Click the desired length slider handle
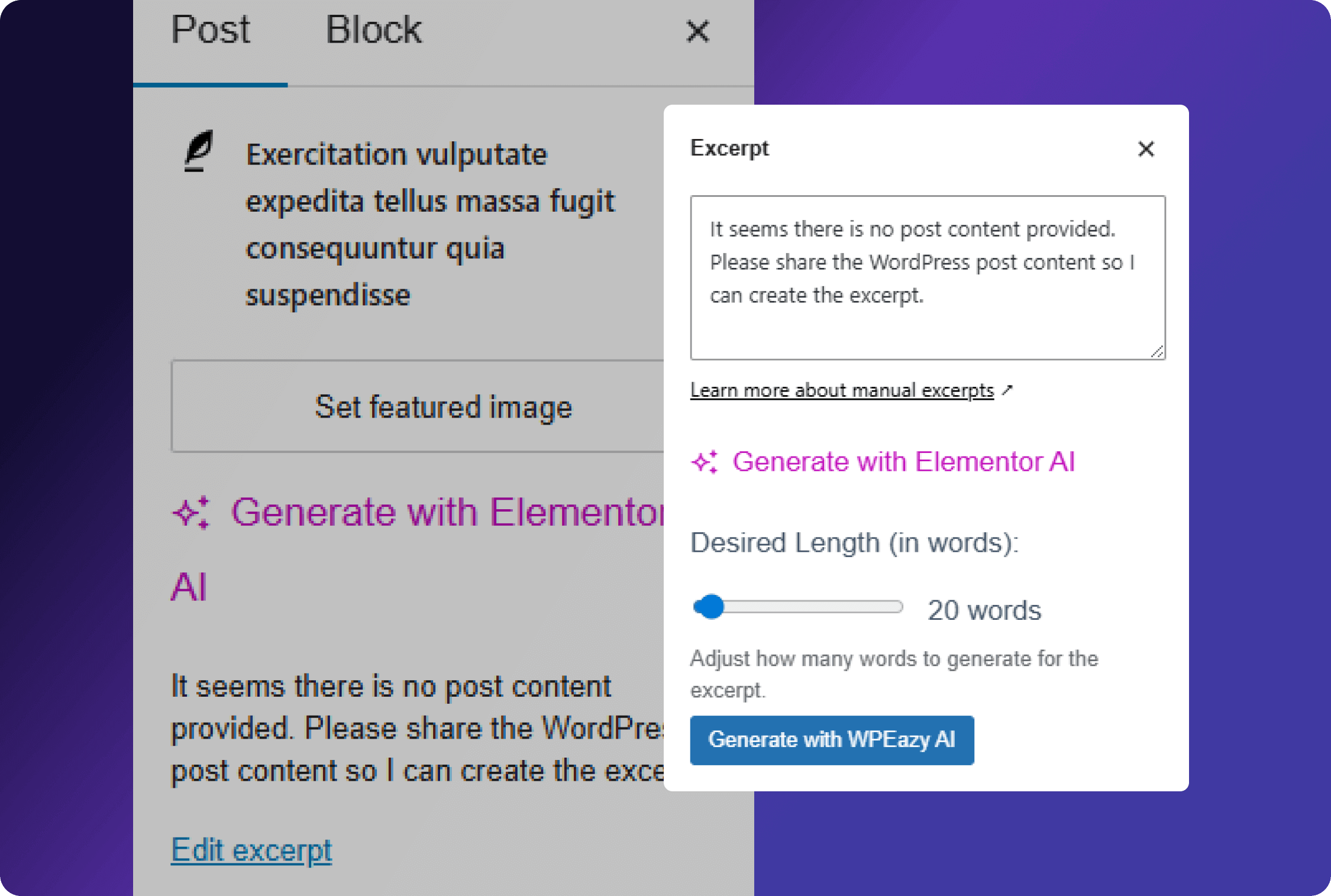This screenshot has width=1331, height=896. coord(711,607)
